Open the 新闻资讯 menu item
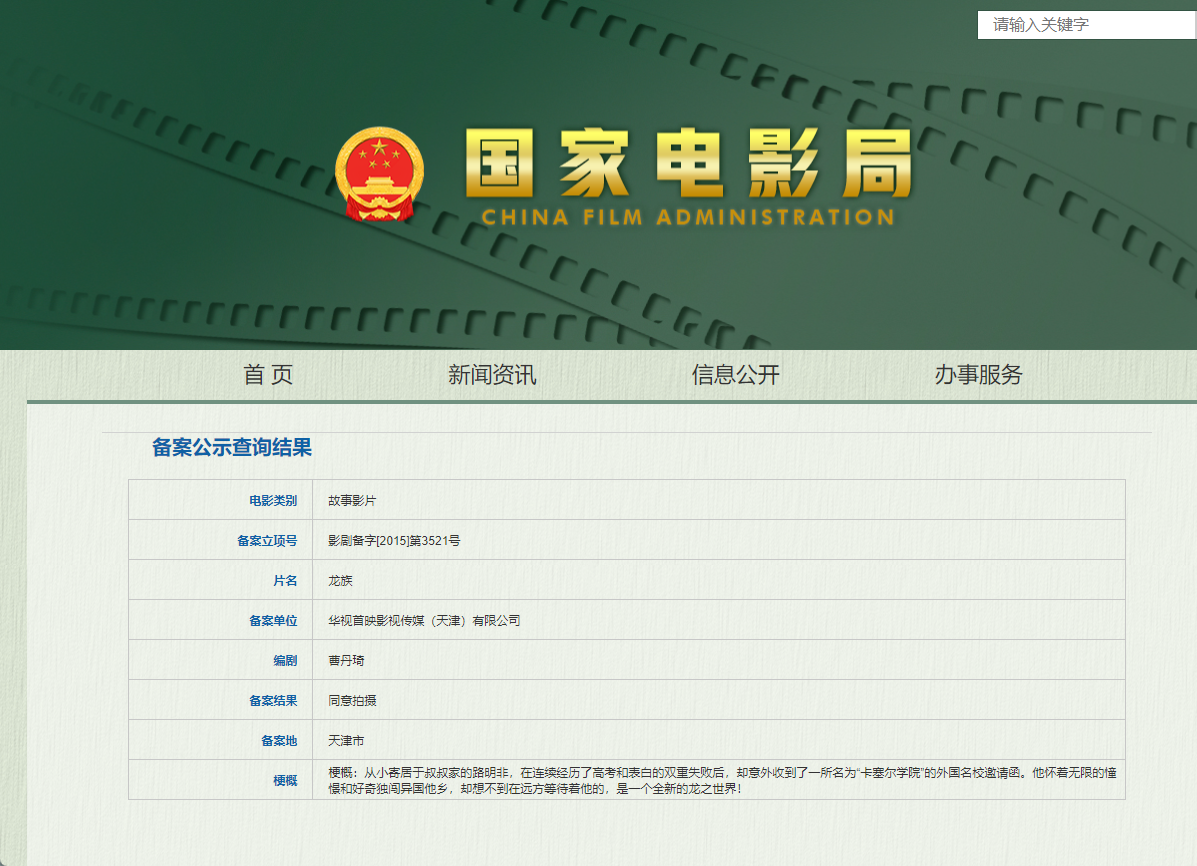1197x866 pixels. [492, 374]
